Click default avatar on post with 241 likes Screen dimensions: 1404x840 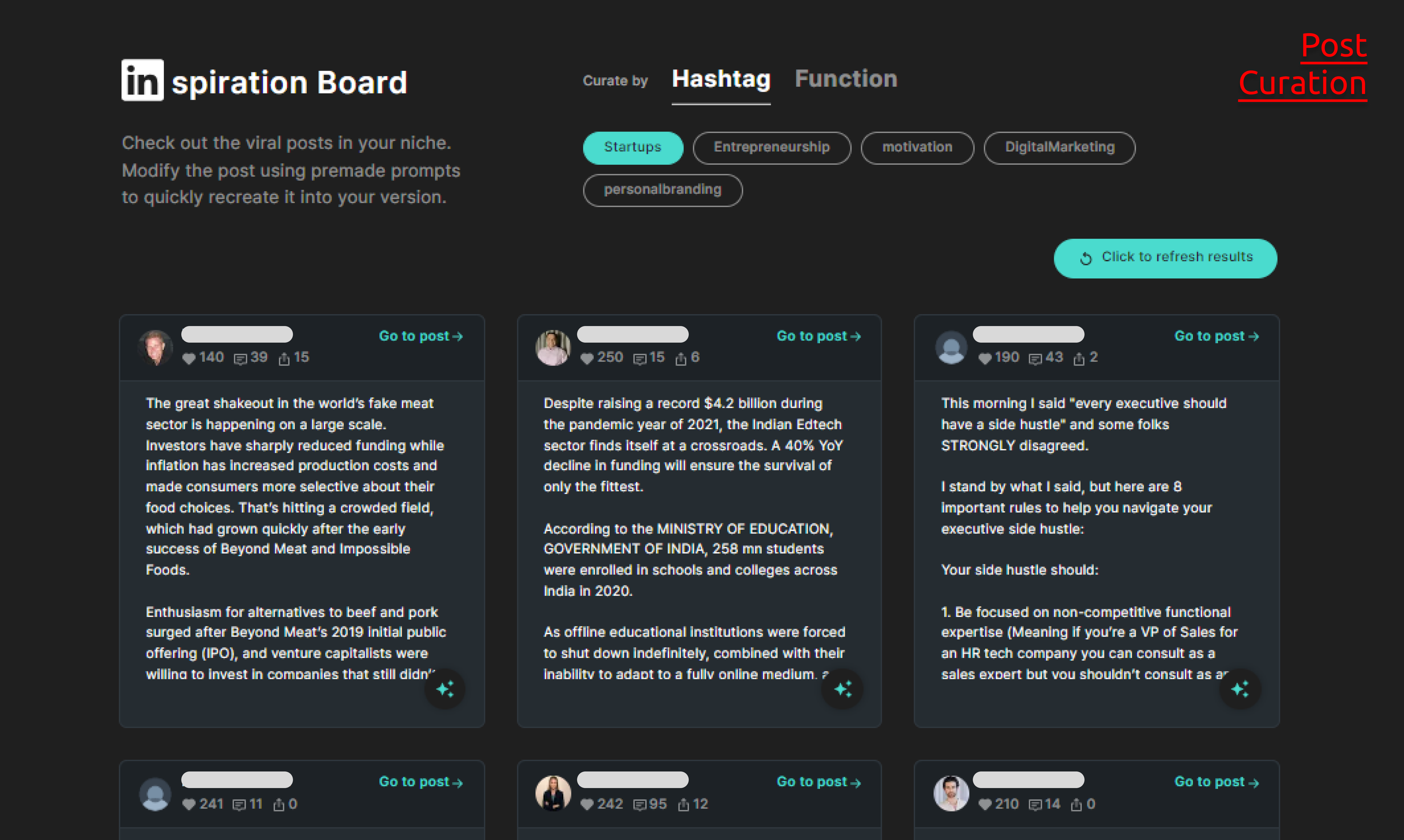156,794
